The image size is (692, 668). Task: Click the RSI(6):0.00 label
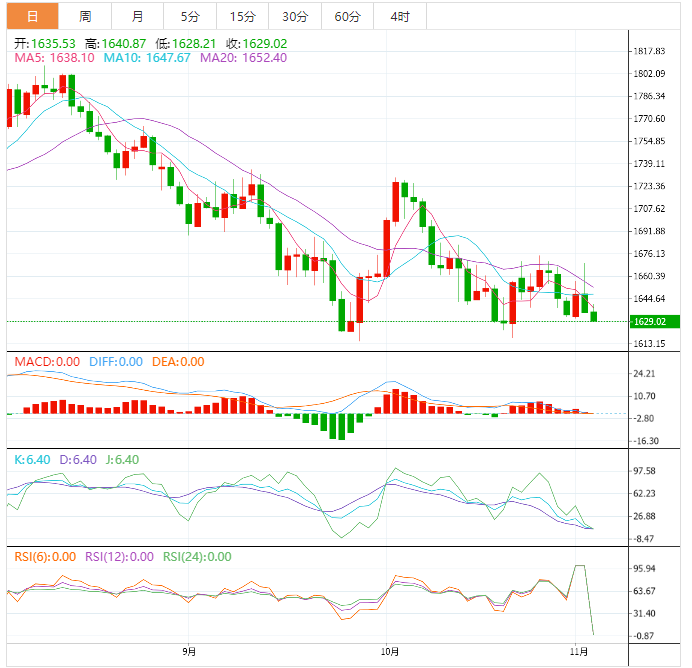(x=45, y=557)
